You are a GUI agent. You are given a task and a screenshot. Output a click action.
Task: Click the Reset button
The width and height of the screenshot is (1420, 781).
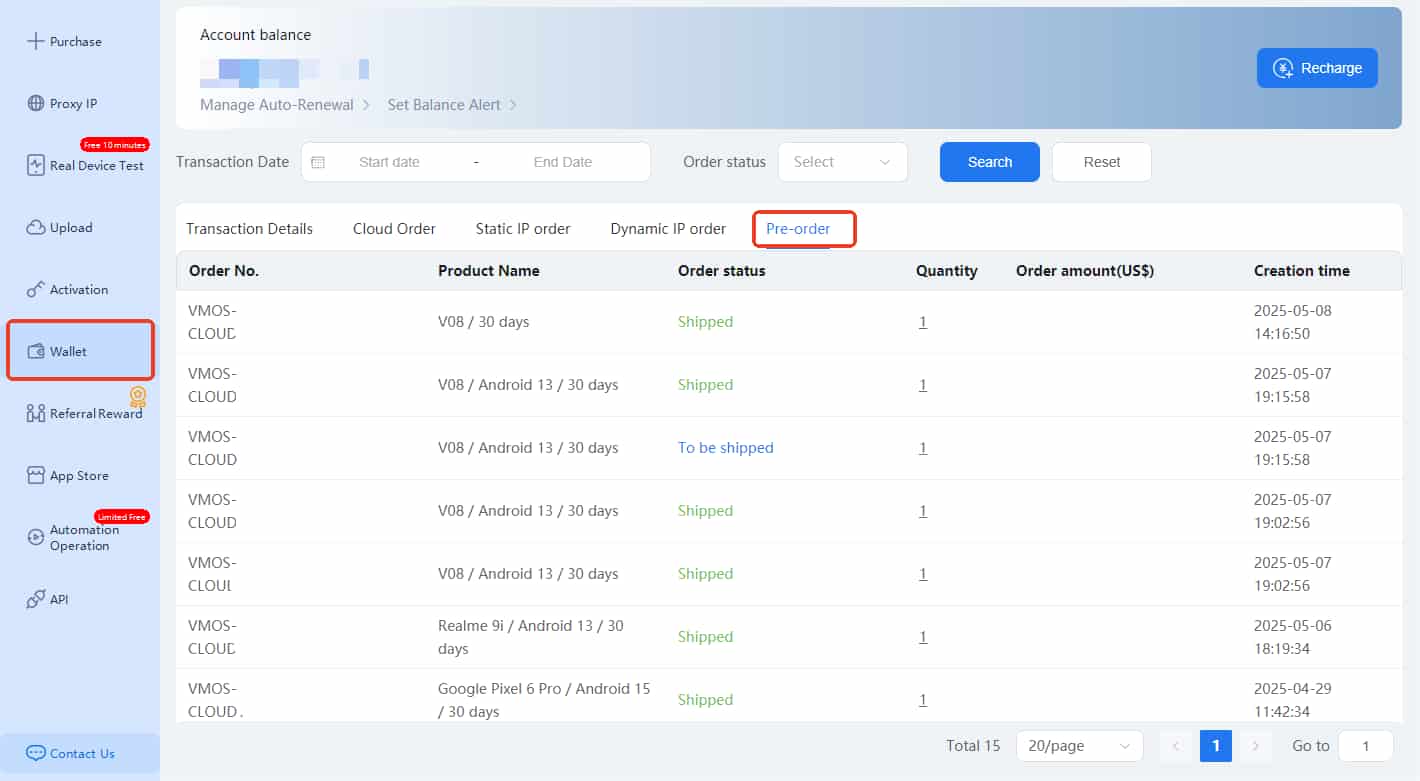(1102, 162)
